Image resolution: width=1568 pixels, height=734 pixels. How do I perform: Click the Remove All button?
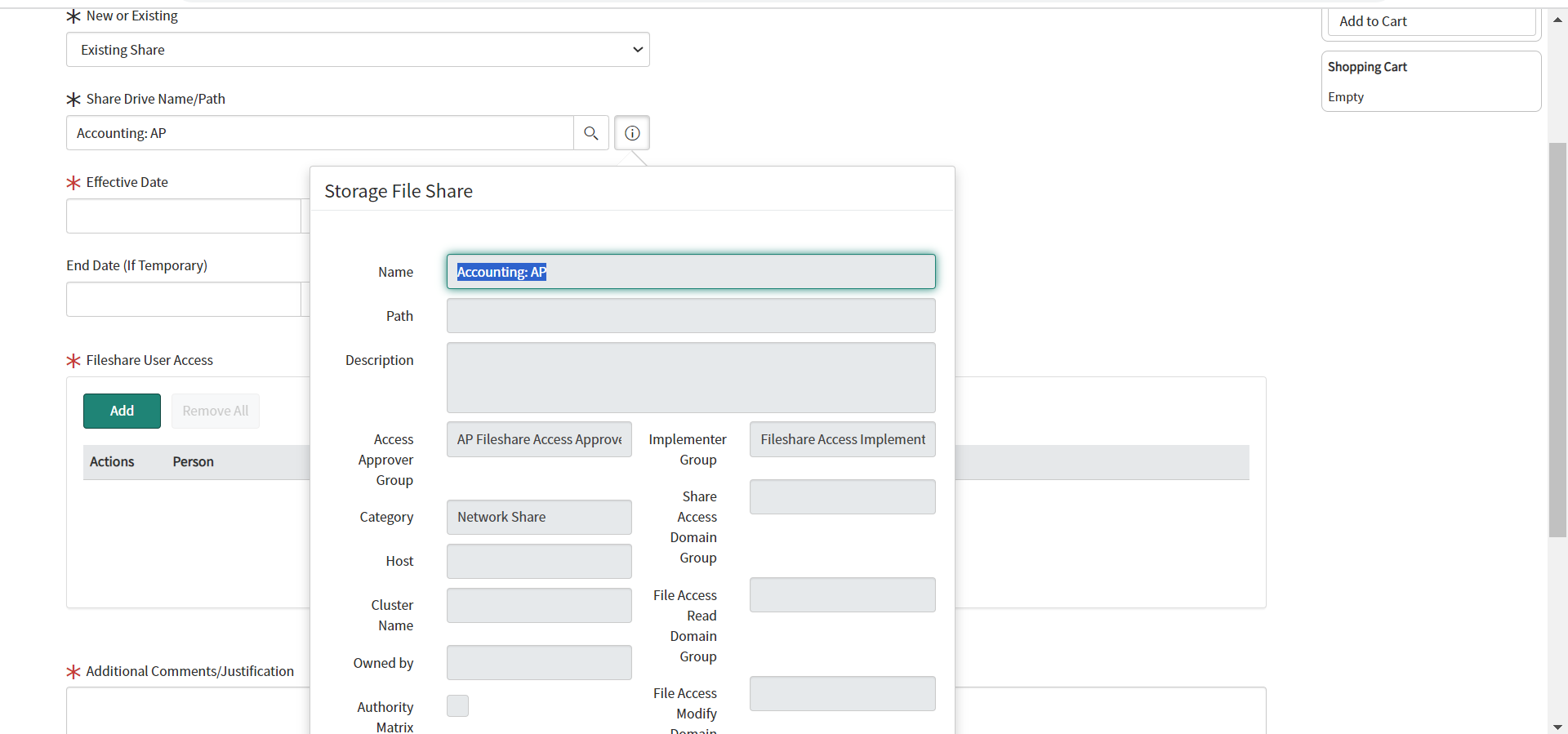click(x=216, y=411)
